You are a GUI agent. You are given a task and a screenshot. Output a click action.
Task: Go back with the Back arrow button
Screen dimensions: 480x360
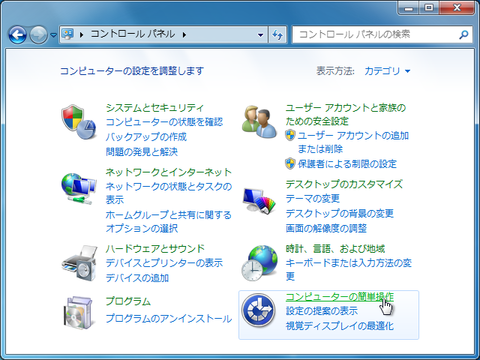coord(17,34)
